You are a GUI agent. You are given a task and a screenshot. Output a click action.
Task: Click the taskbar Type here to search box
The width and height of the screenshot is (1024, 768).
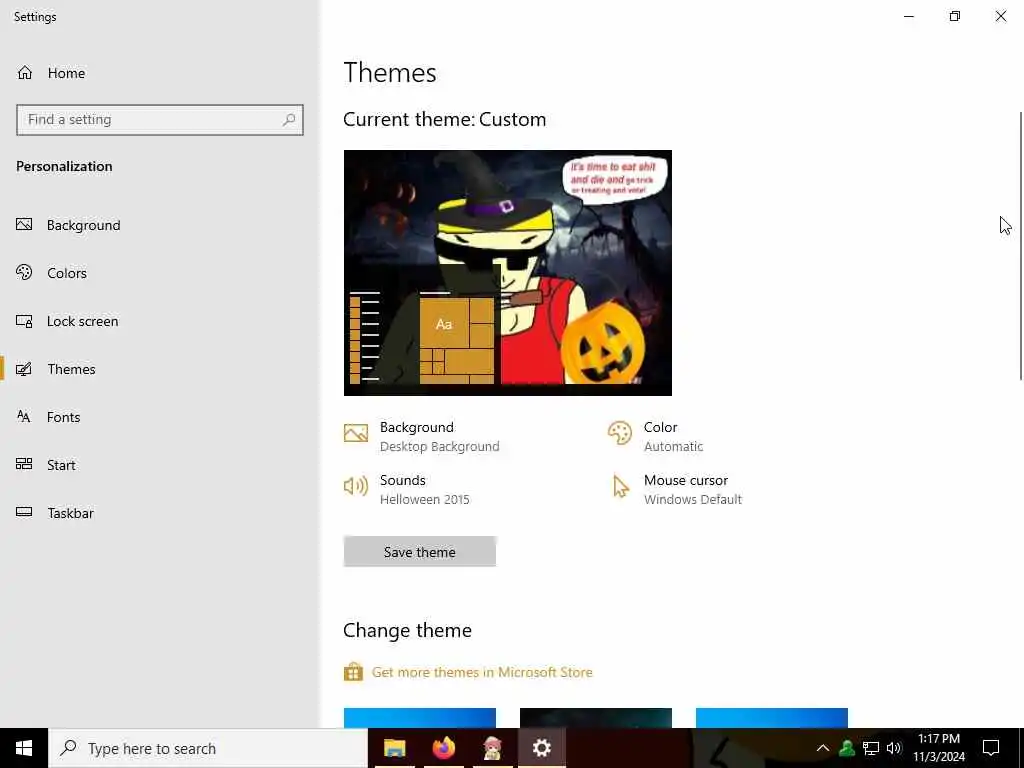[x=208, y=748]
